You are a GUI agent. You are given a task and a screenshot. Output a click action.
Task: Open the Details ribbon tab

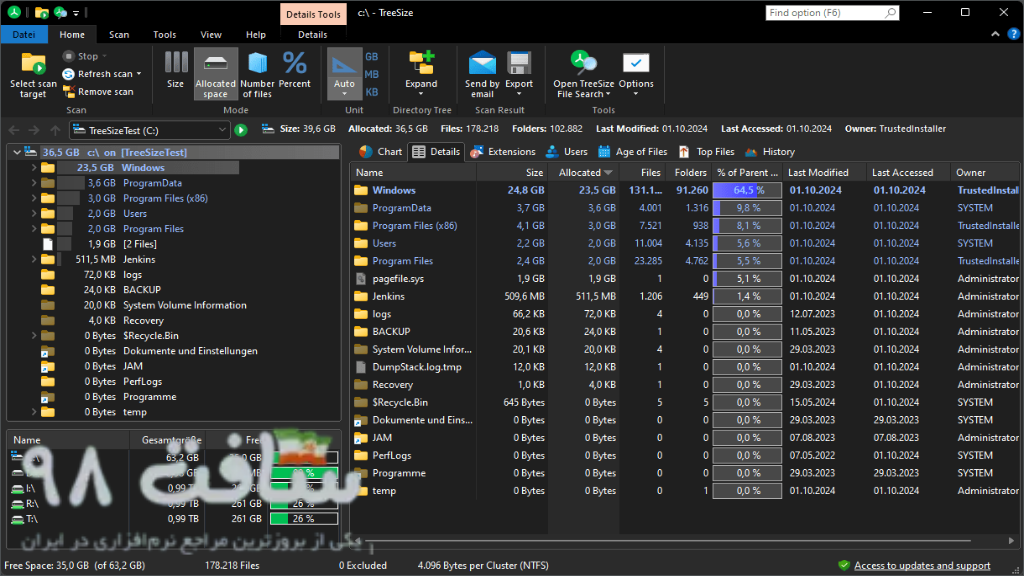(313, 35)
